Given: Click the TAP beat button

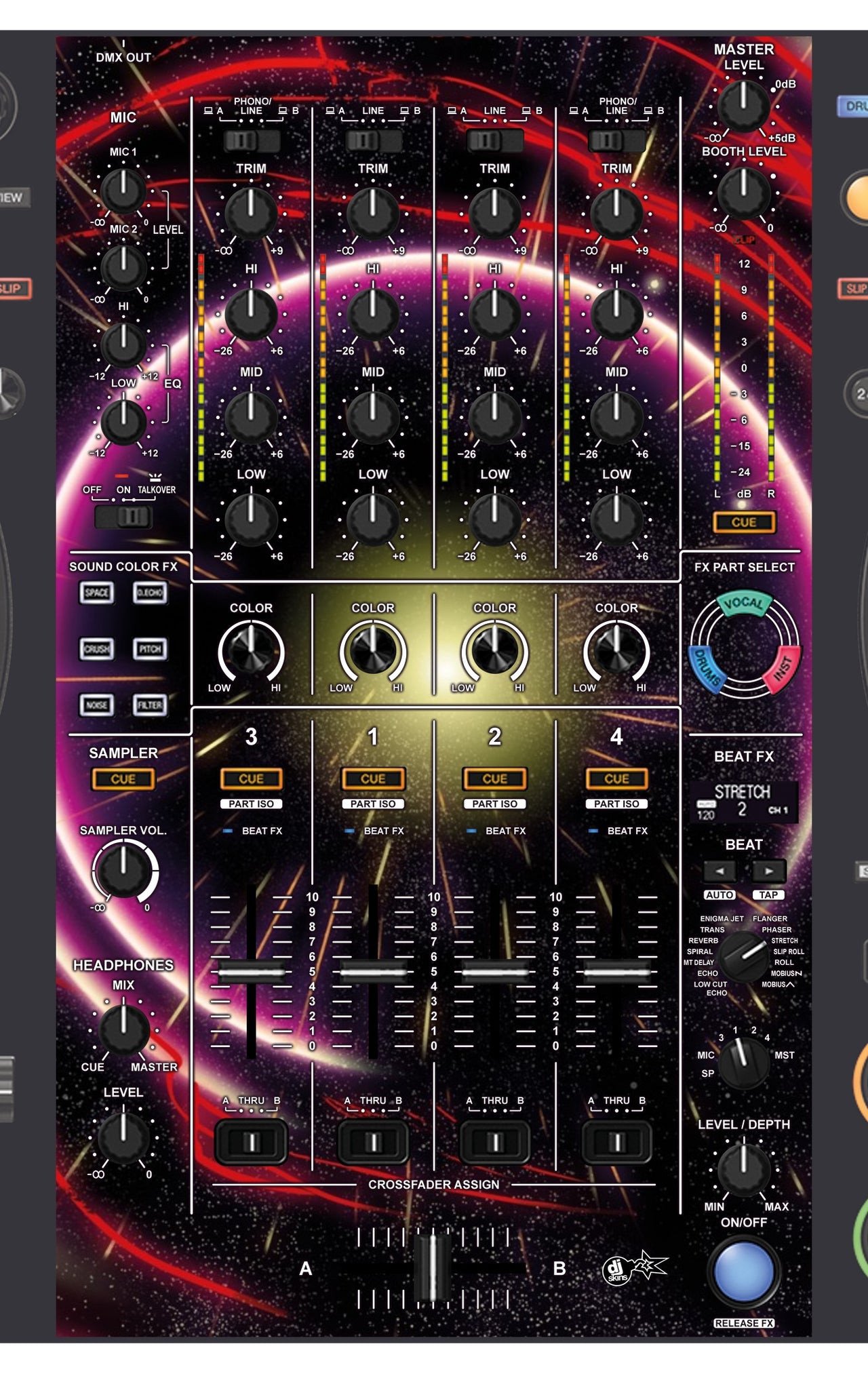Looking at the screenshot, I should click(x=768, y=895).
